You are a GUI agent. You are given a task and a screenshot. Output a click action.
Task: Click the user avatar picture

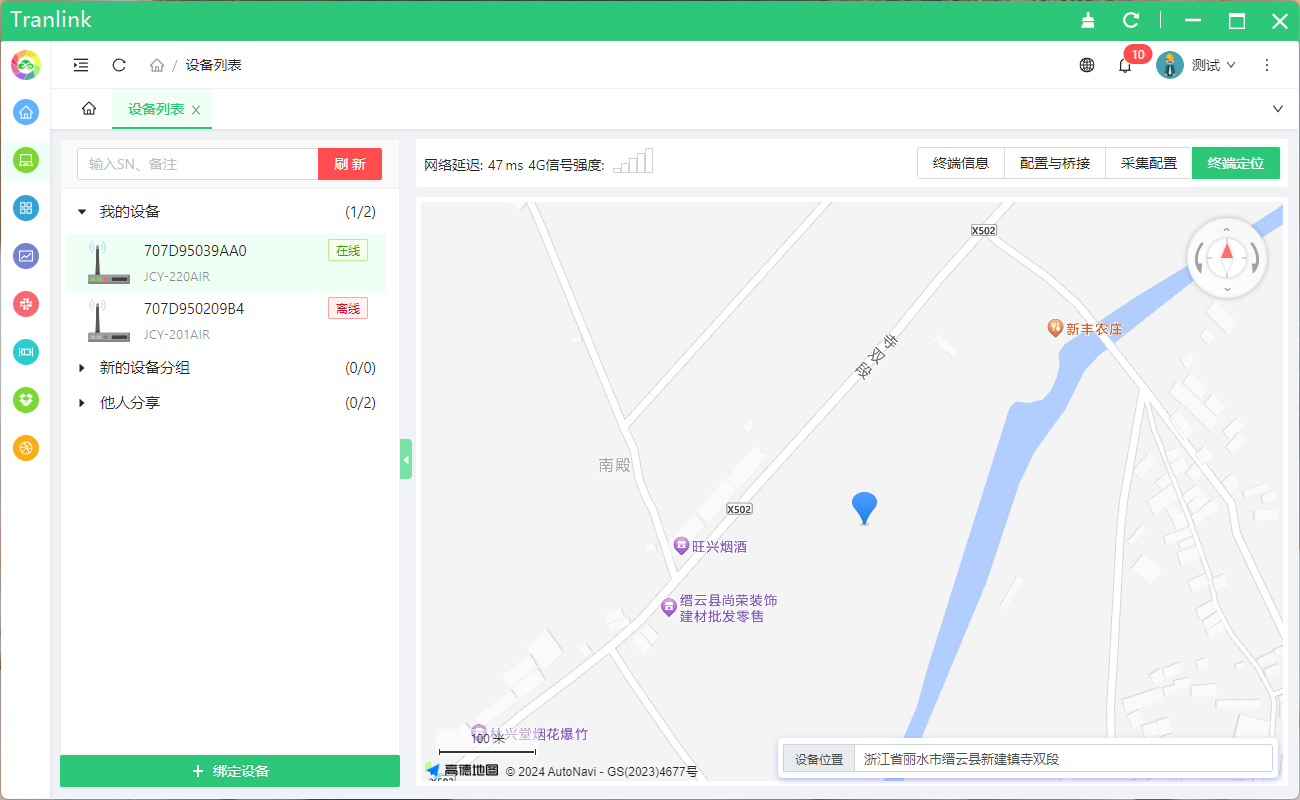1170,65
